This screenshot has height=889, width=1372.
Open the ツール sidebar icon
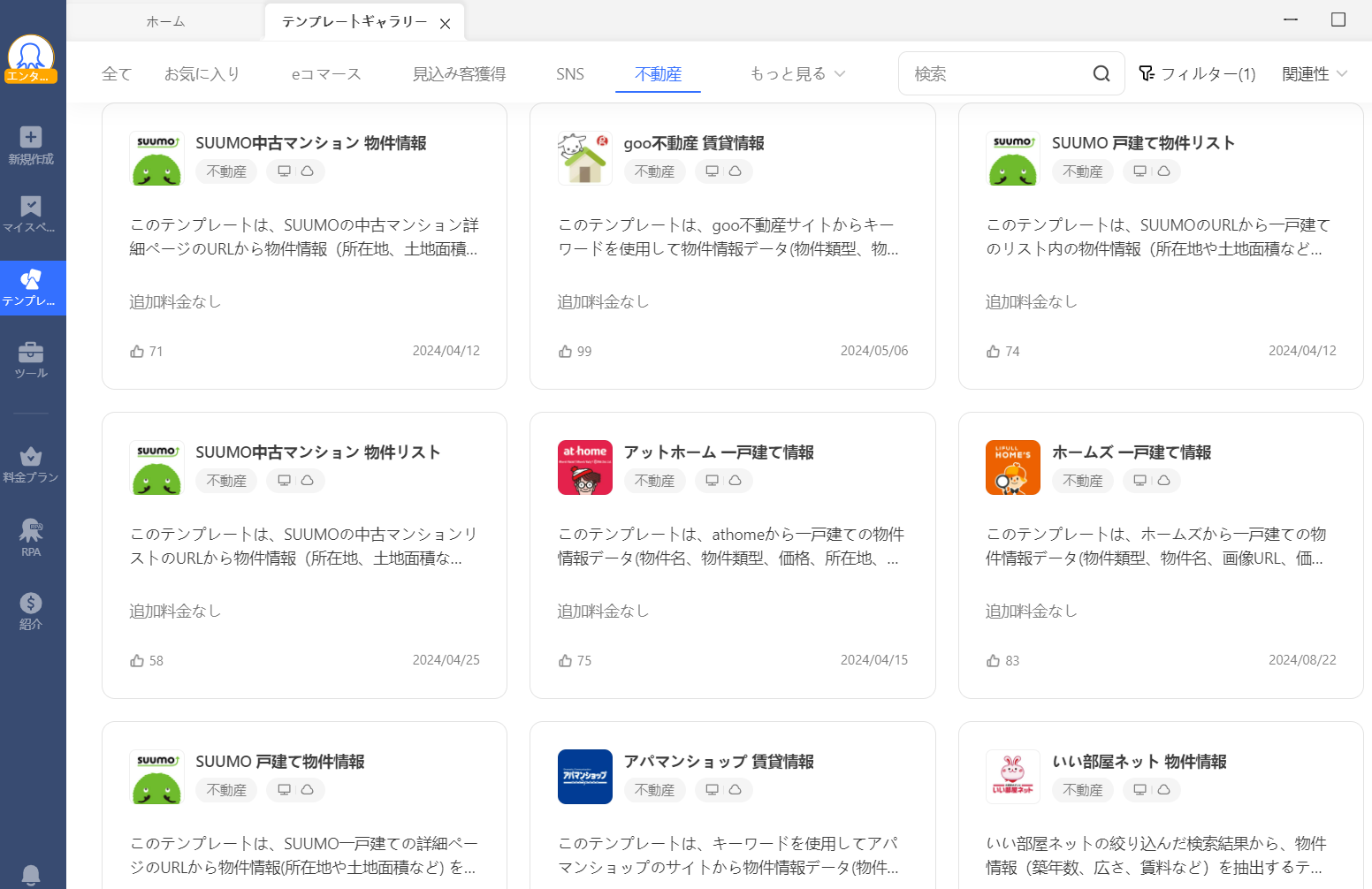click(31, 361)
